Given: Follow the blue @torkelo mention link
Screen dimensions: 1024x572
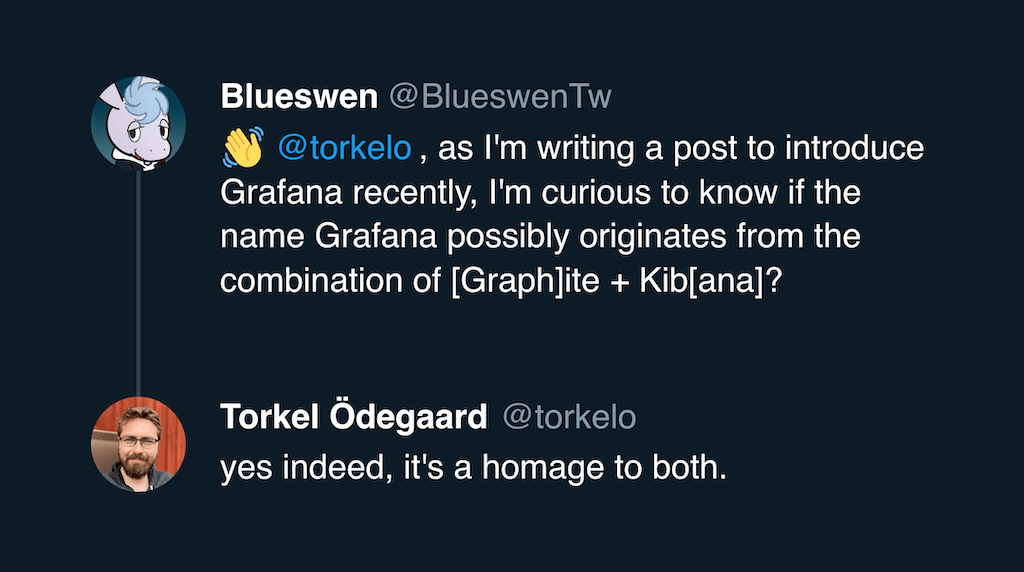Looking at the screenshot, I should [x=344, y=149].
